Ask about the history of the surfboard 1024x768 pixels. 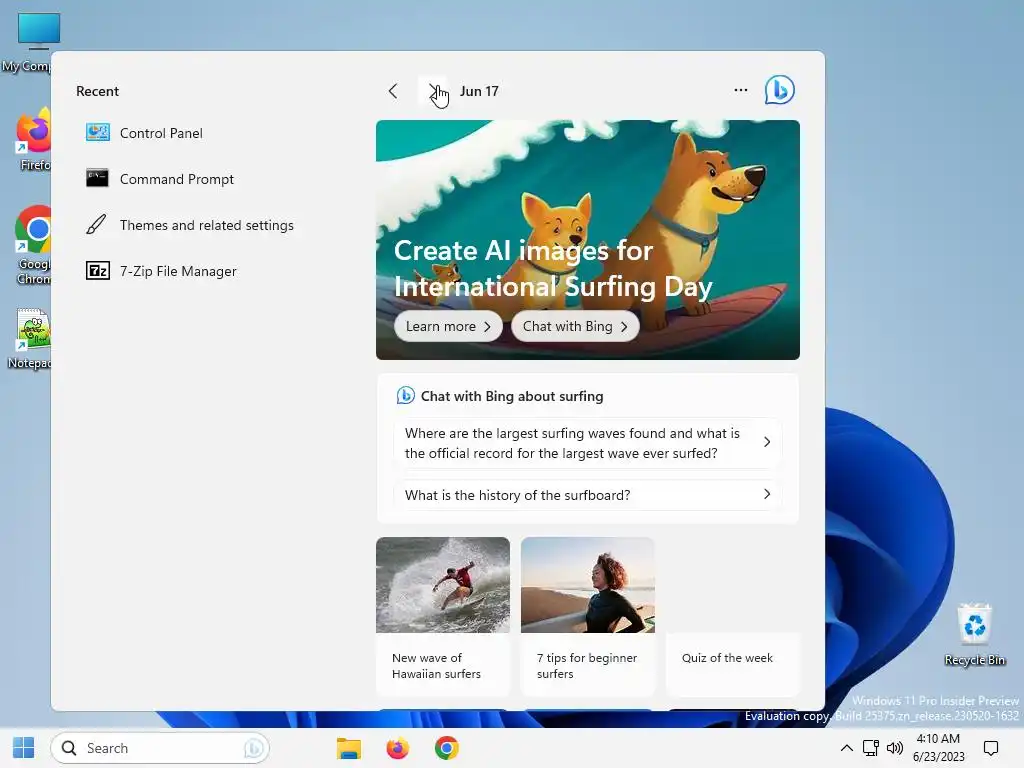coord(588,495)
